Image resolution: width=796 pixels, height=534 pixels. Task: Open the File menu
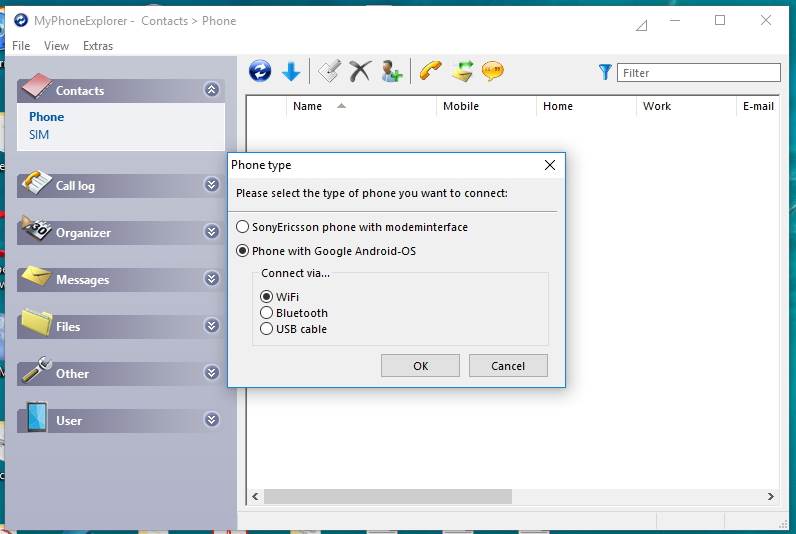coord(21,46)
